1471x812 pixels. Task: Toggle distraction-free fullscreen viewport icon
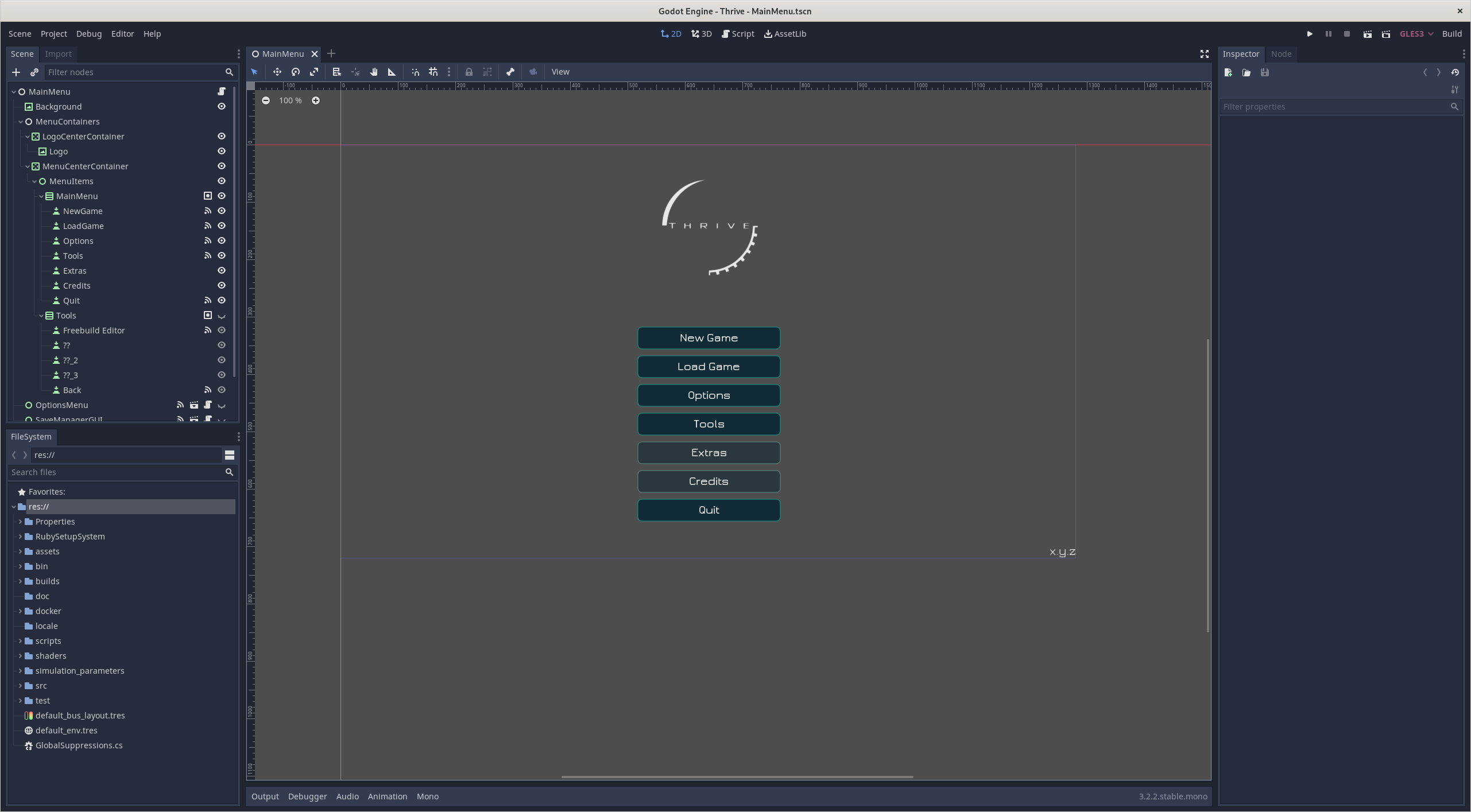point(1205,54)
